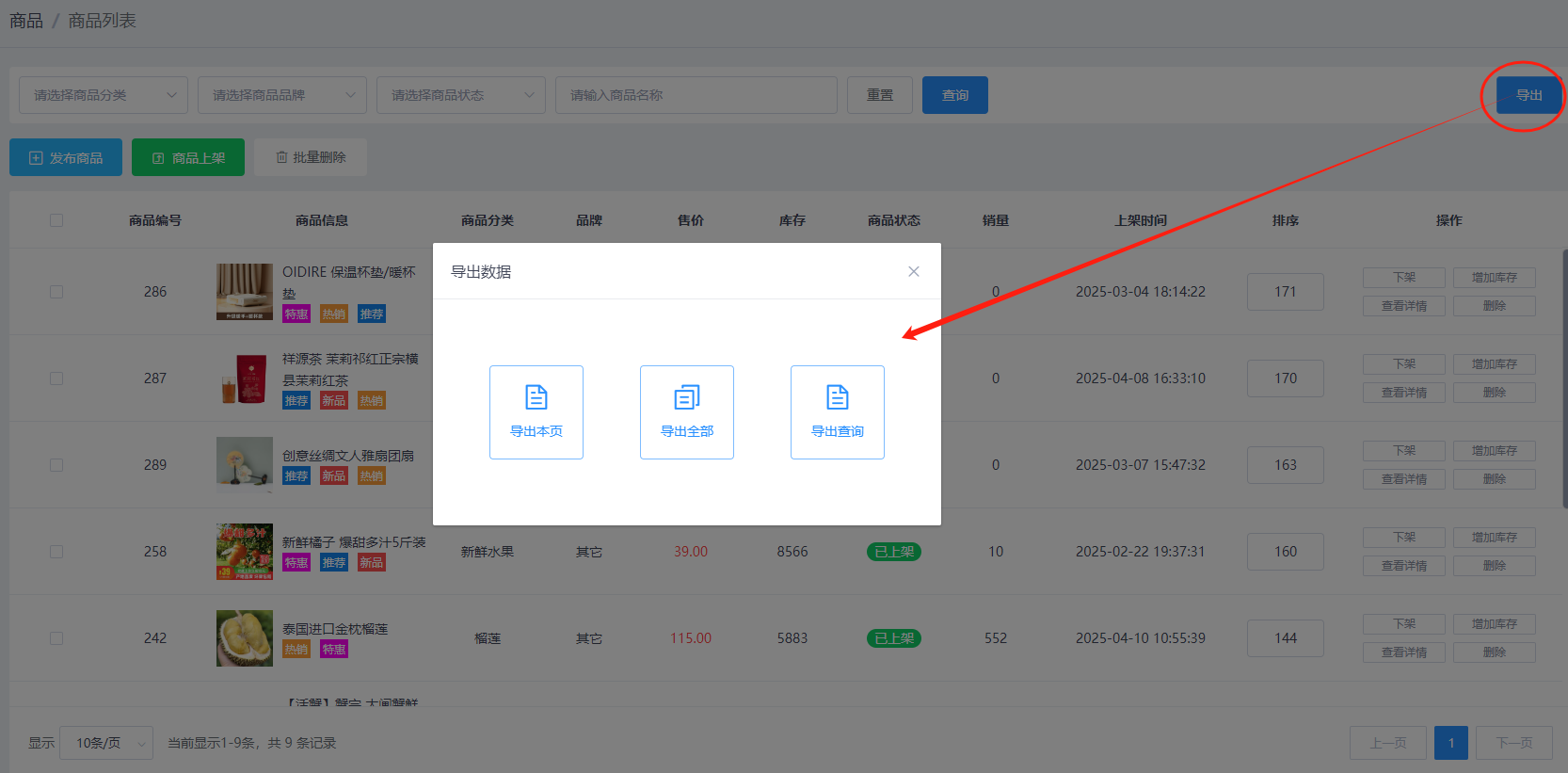The width and height of the screenshot is (1568, 773).
Task: Click the trash icon on 批量删除
Action: click(281, 157)
